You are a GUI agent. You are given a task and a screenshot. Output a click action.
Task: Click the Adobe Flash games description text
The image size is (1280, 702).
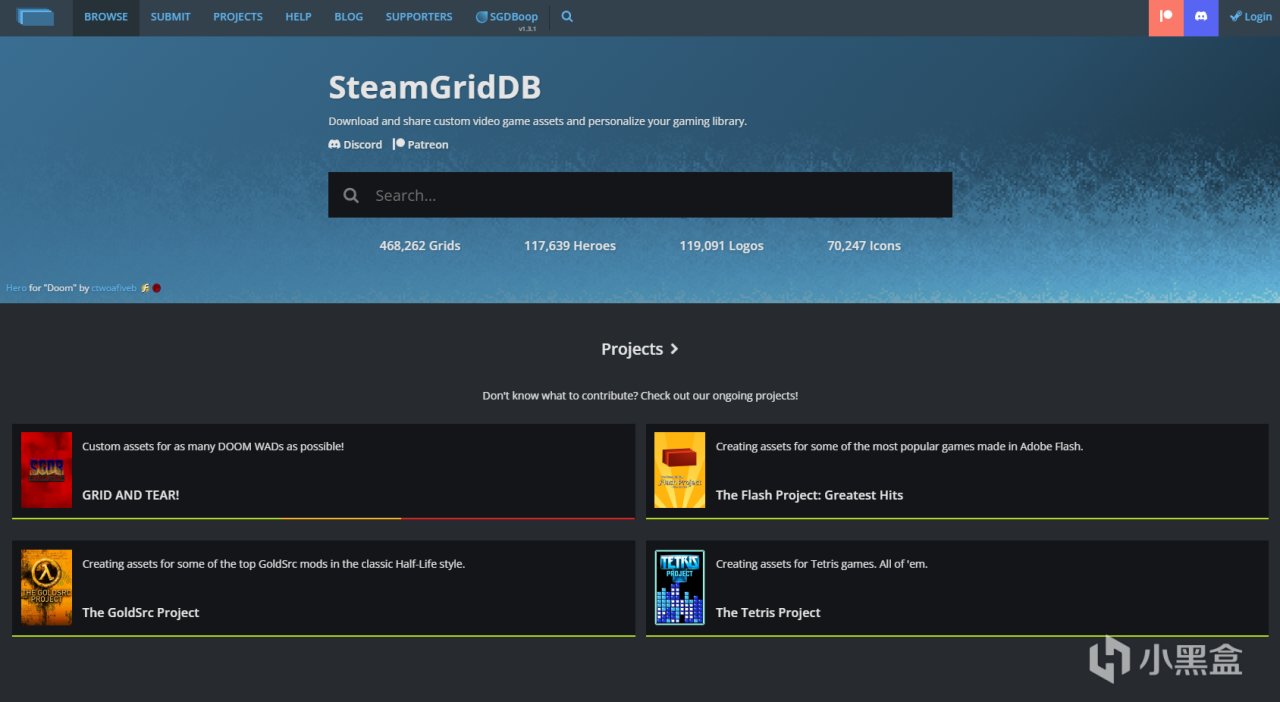point(899,447)
